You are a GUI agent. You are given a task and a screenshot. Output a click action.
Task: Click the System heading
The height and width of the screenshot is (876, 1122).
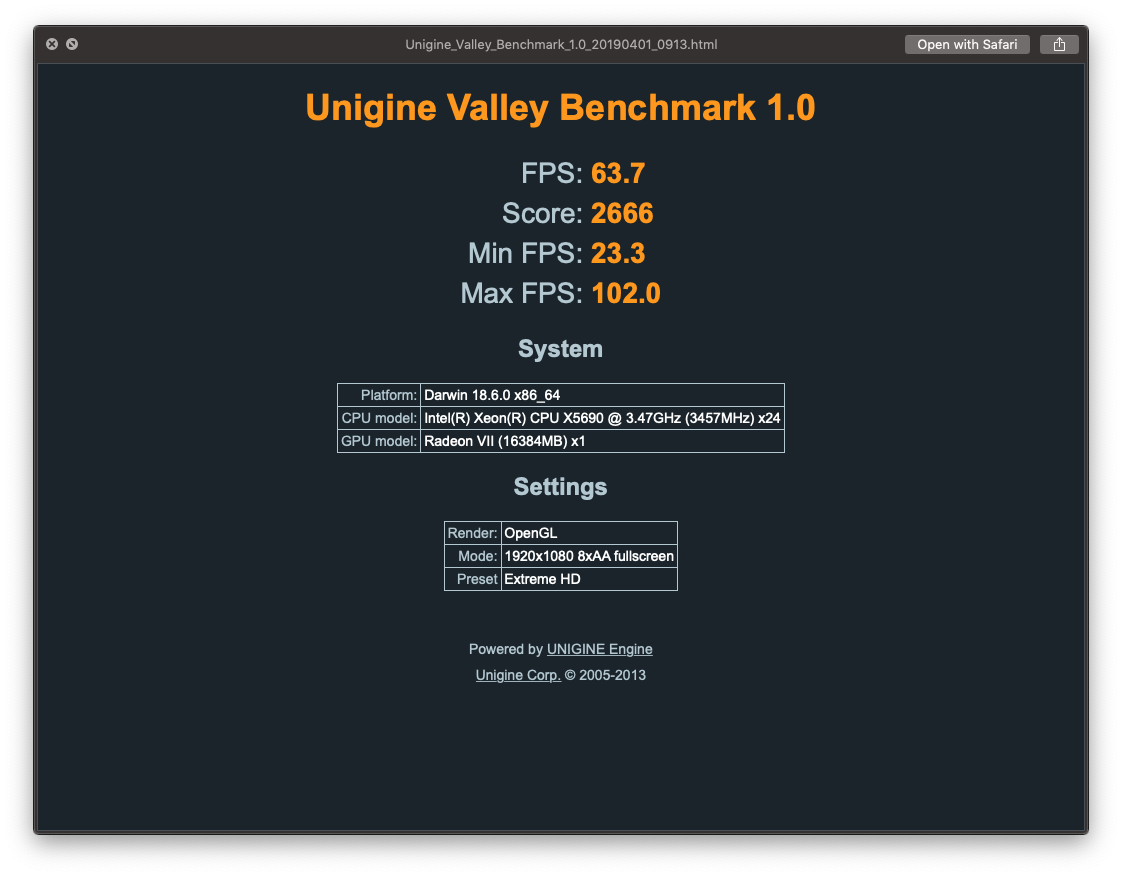pyautogui.click(x=560, y=349)
